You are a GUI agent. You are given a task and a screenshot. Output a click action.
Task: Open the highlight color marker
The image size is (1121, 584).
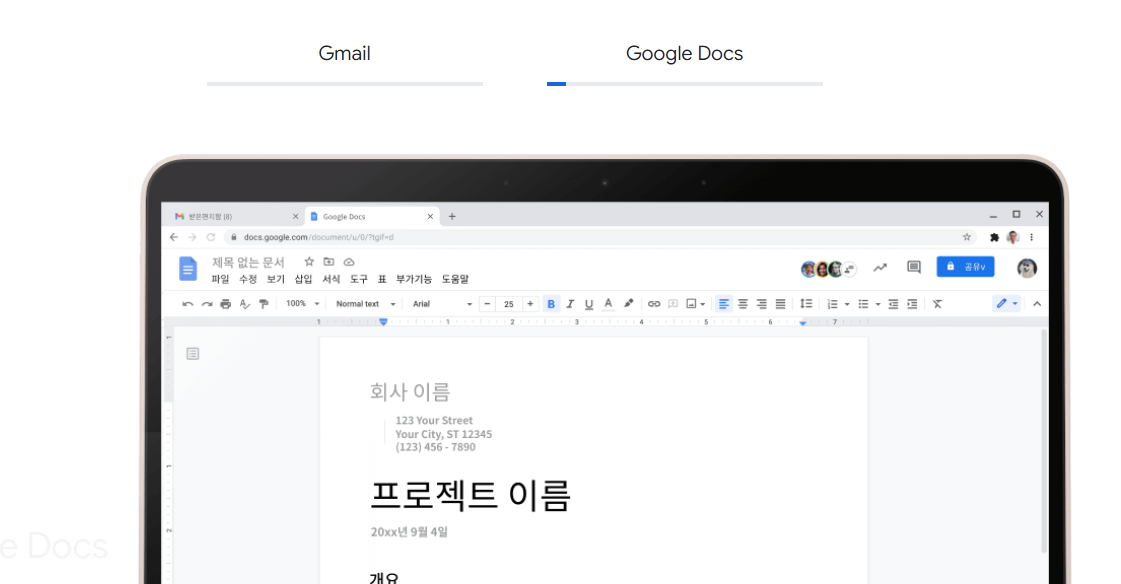coord(628,304)
